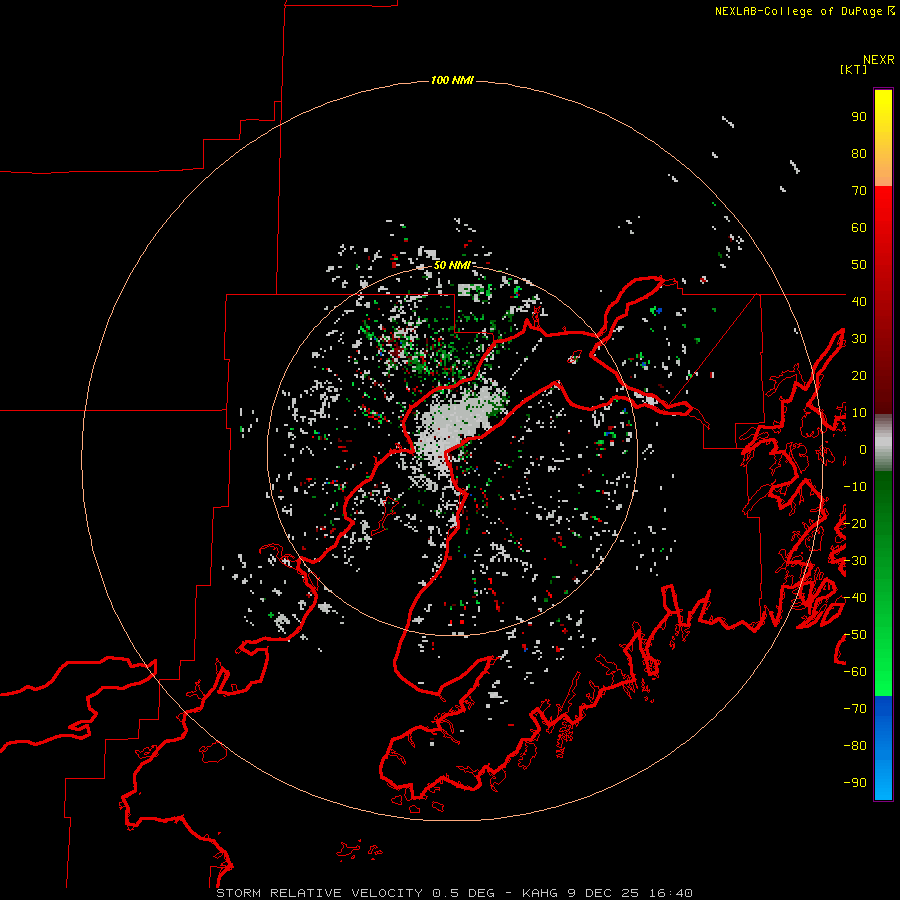Click the -60 value on the velocity scale
Viewport: 900px width, 900px height.
click(855, 672)
